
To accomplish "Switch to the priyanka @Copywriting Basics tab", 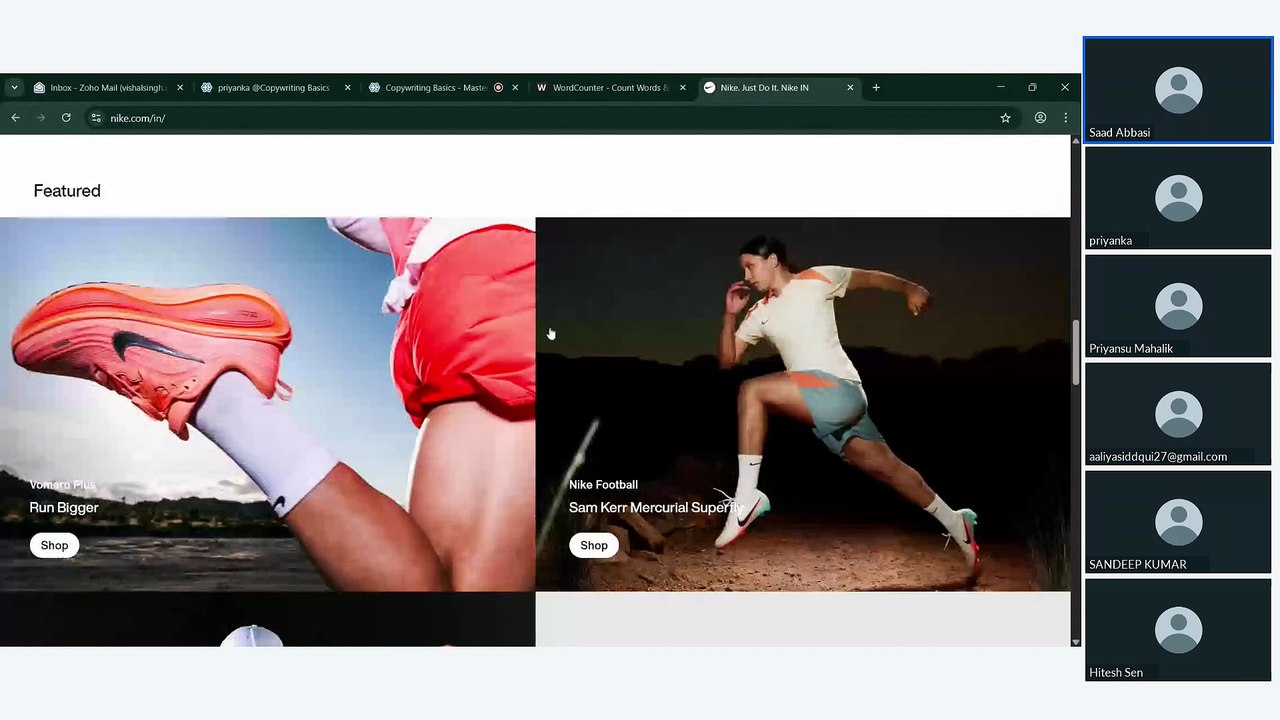I will click(x=275, y=88).
